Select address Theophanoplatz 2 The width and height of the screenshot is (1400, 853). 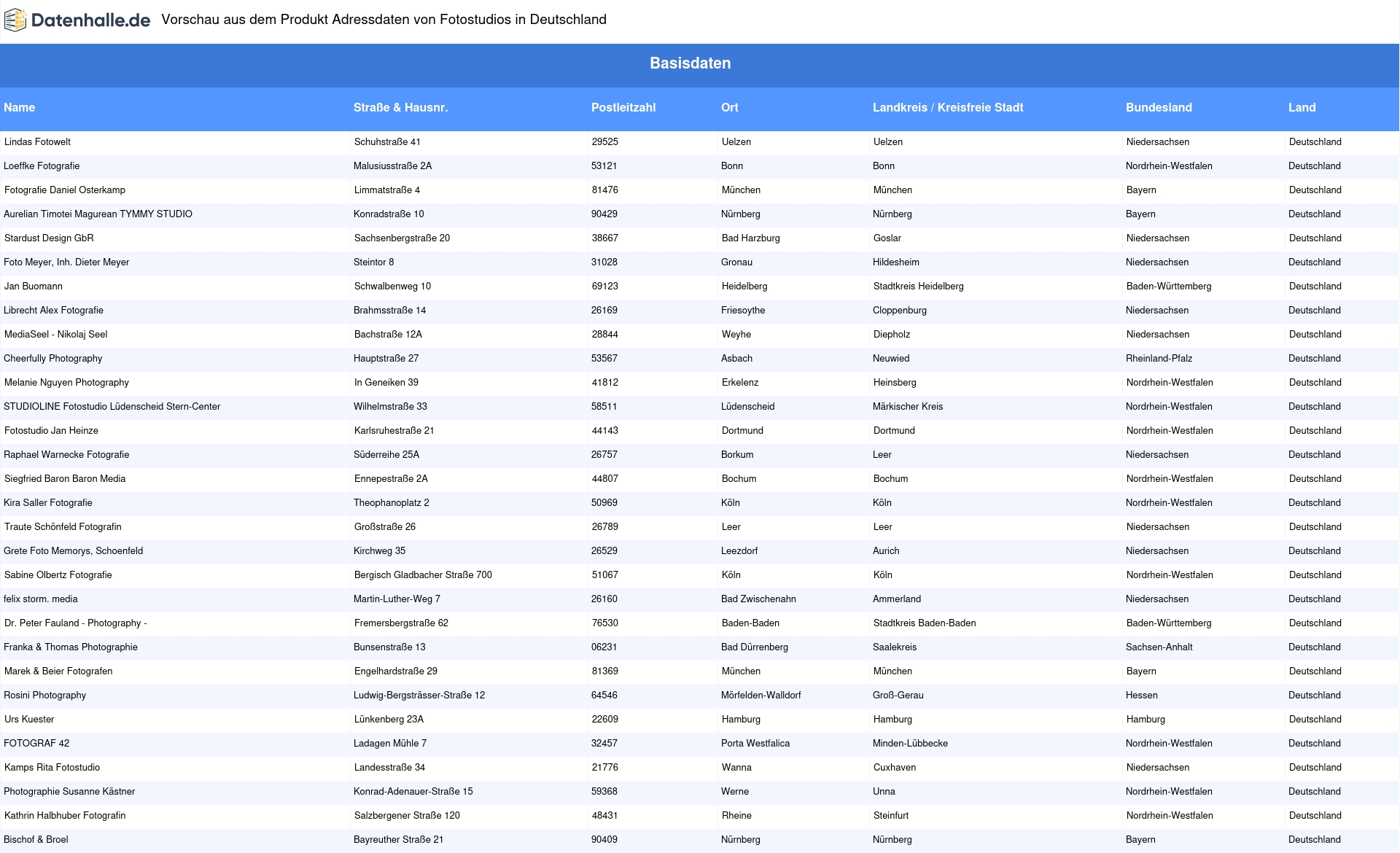pyautogui.click(x=392, y=502)
